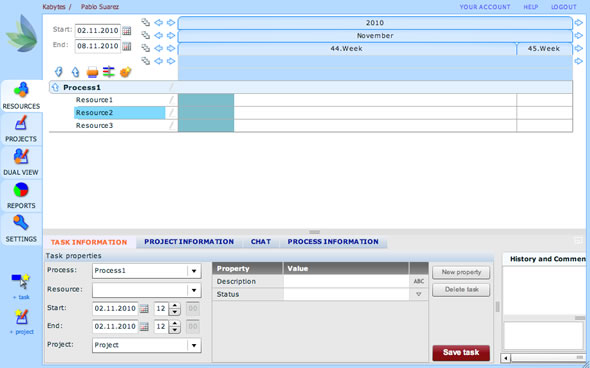Switch to Dual View in sidebar
The image size is (590, 368).
pyautogui.click(x=21, y=162)
